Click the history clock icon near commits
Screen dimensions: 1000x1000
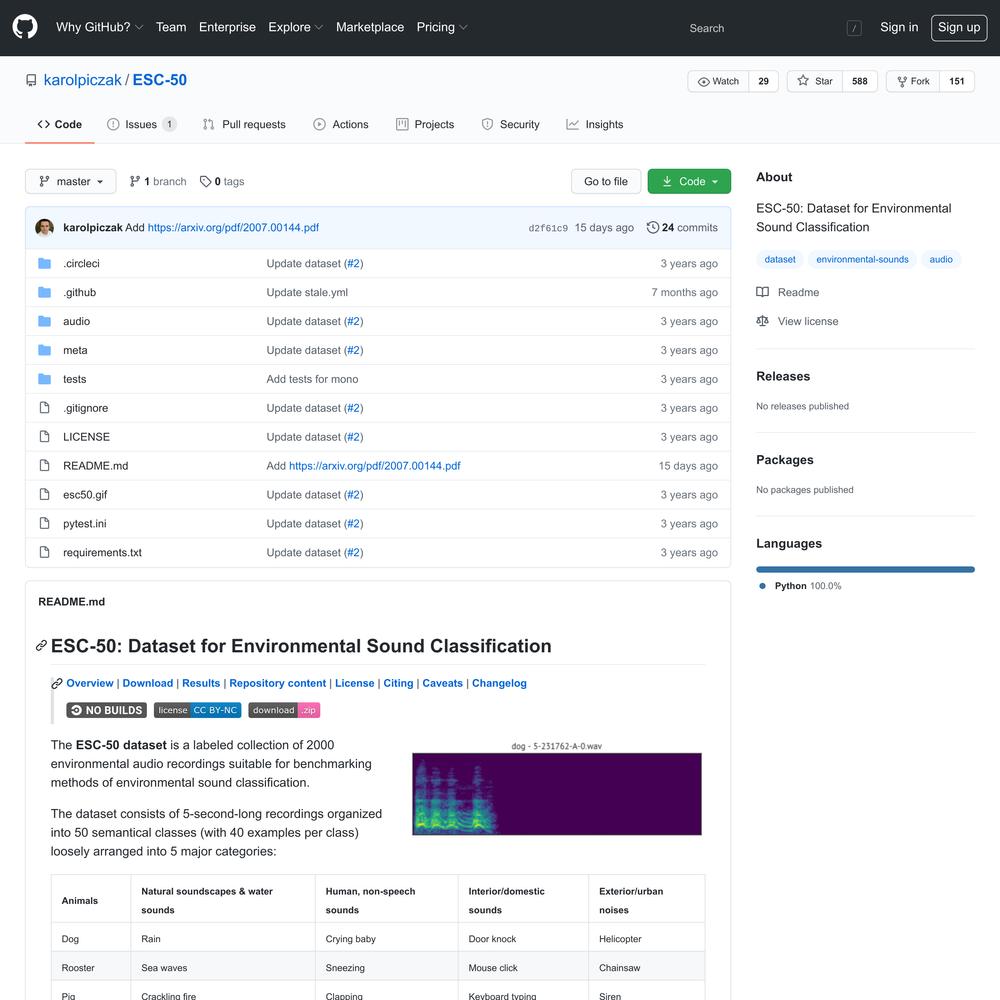pyautogui.click(x=652, y=228)
